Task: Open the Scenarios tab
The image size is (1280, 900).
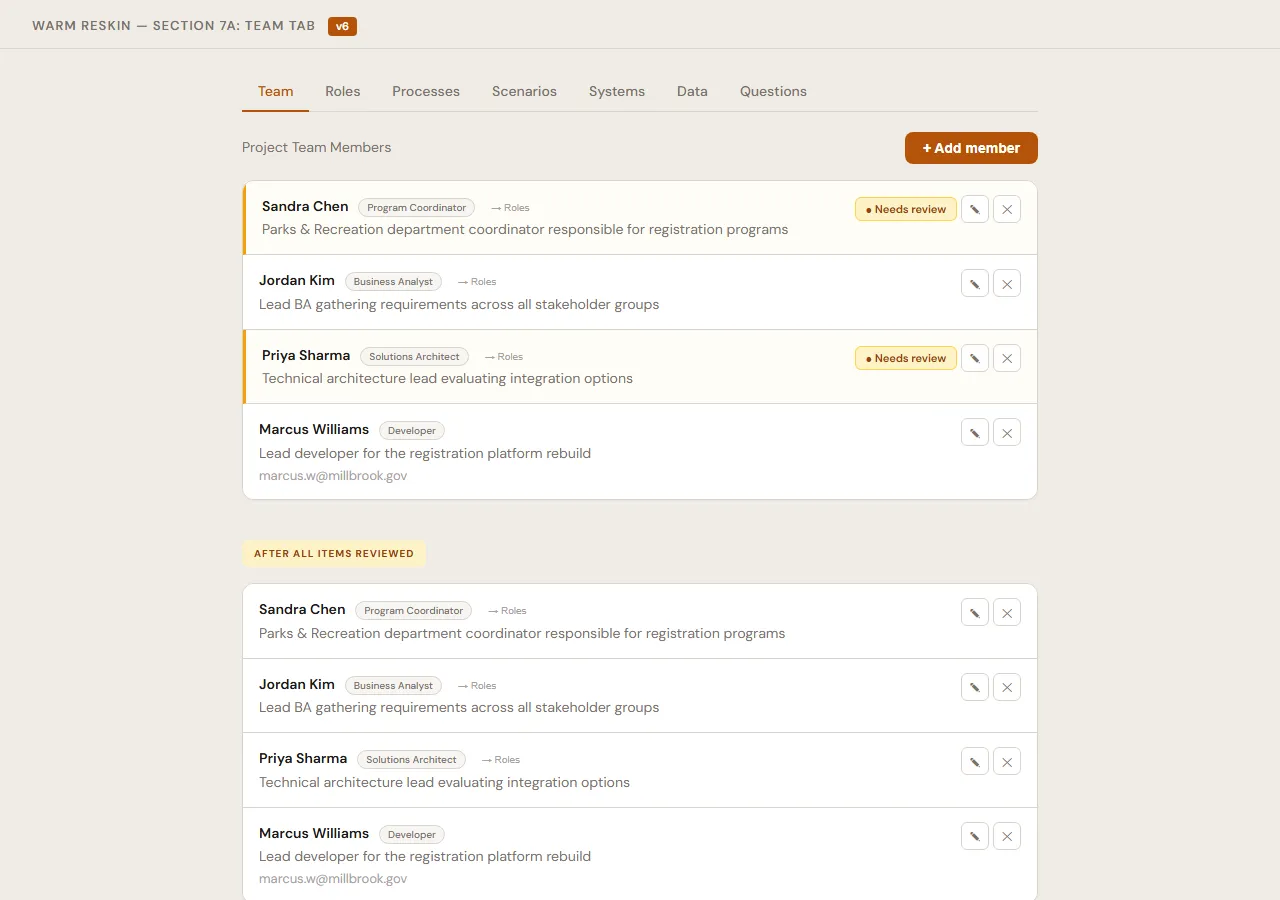Action: (x=524, y=91)
